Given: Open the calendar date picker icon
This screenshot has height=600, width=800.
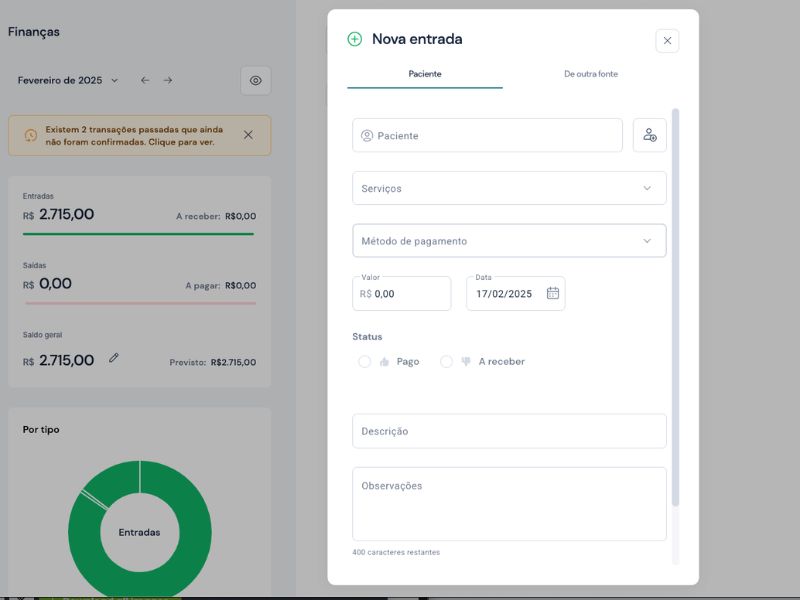Looking at the screenshot, I should [552, 294].
